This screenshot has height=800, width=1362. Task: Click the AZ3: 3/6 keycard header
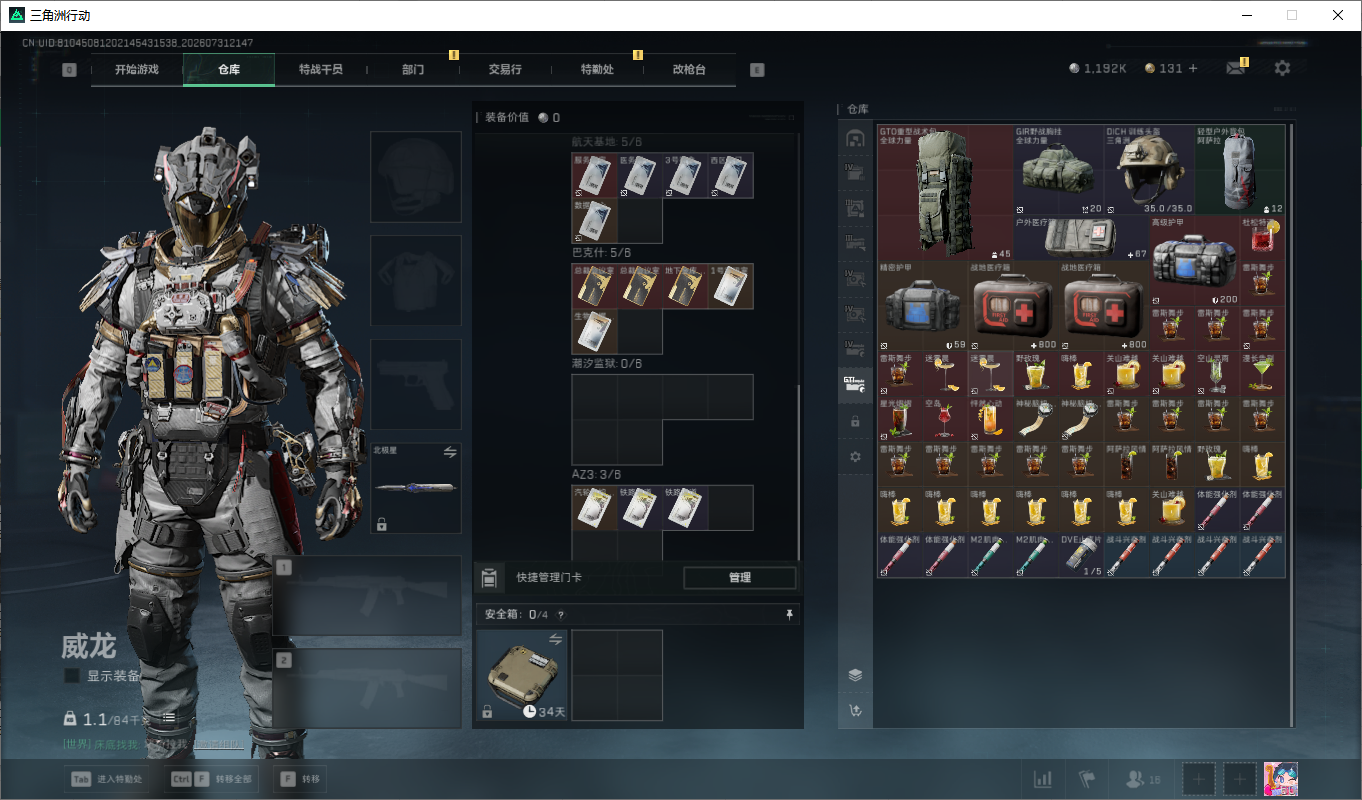click(596, 475)
